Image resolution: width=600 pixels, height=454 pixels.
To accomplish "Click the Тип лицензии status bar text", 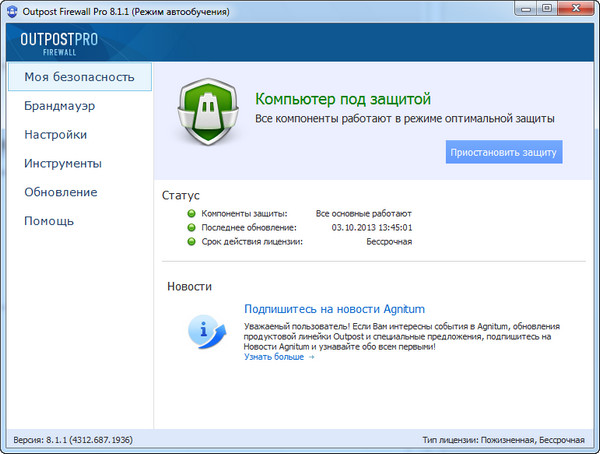I will (x=503, y=440).
